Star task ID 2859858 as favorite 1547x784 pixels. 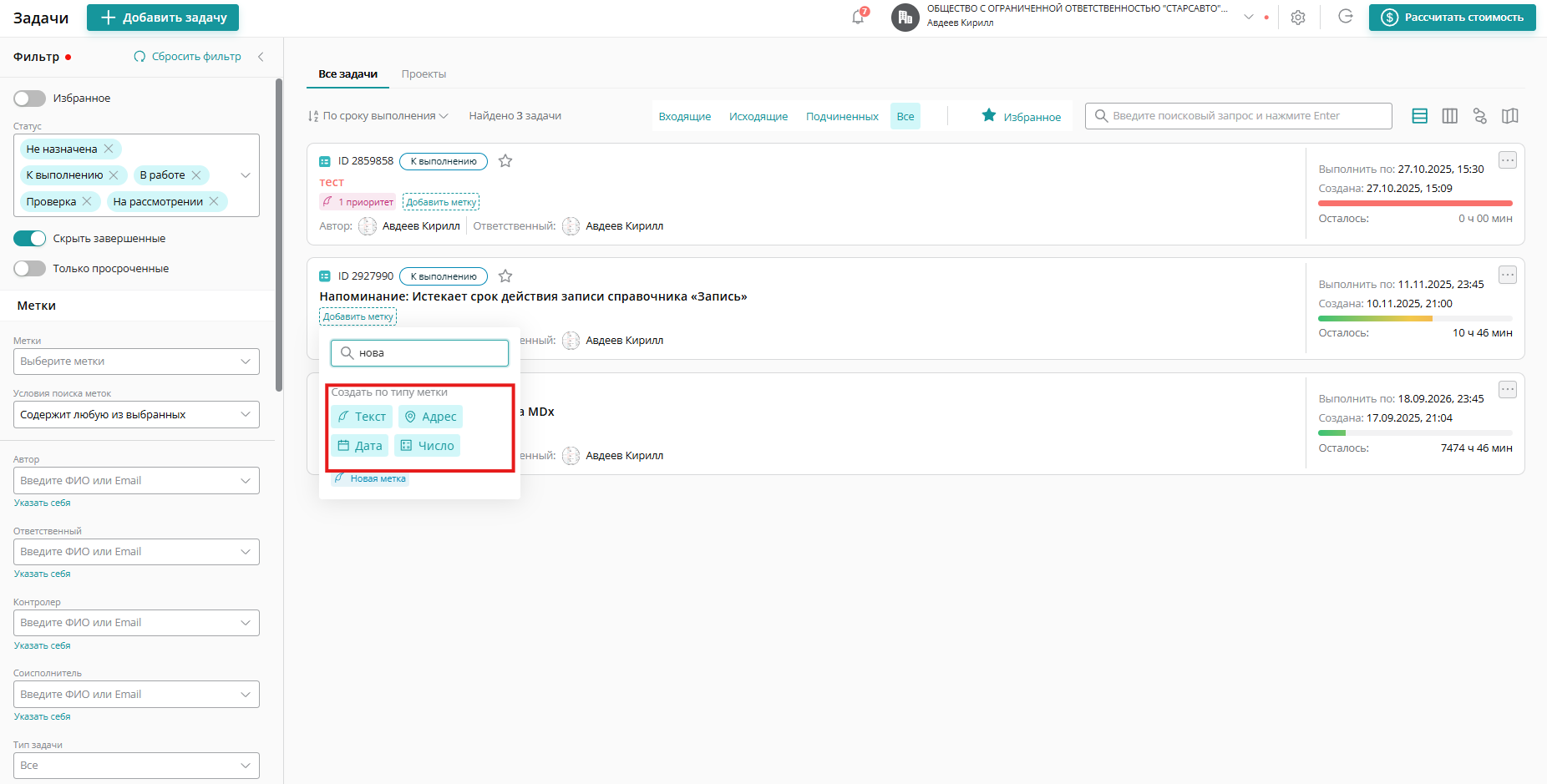[x=505, y=161]
